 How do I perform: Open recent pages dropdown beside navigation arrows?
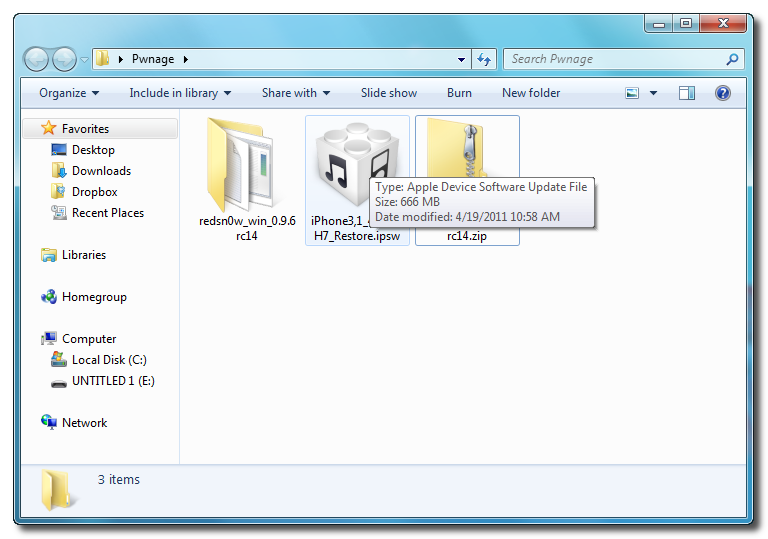84,60
